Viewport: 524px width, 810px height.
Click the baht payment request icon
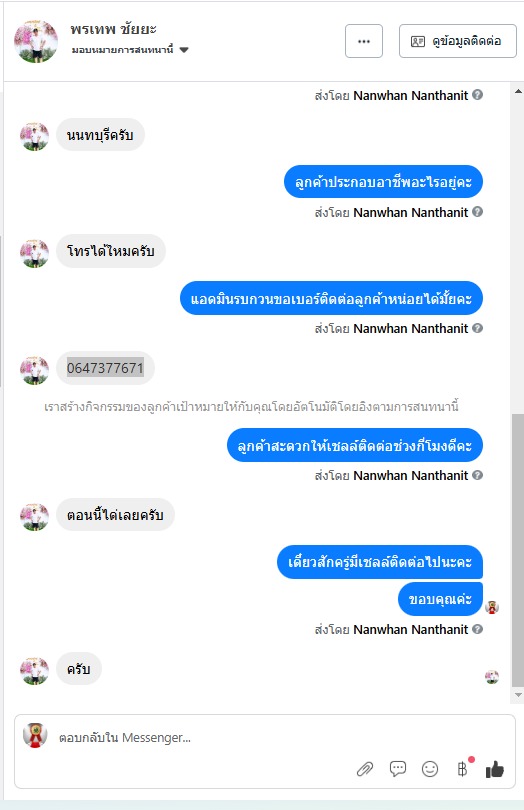click(463, 769)
